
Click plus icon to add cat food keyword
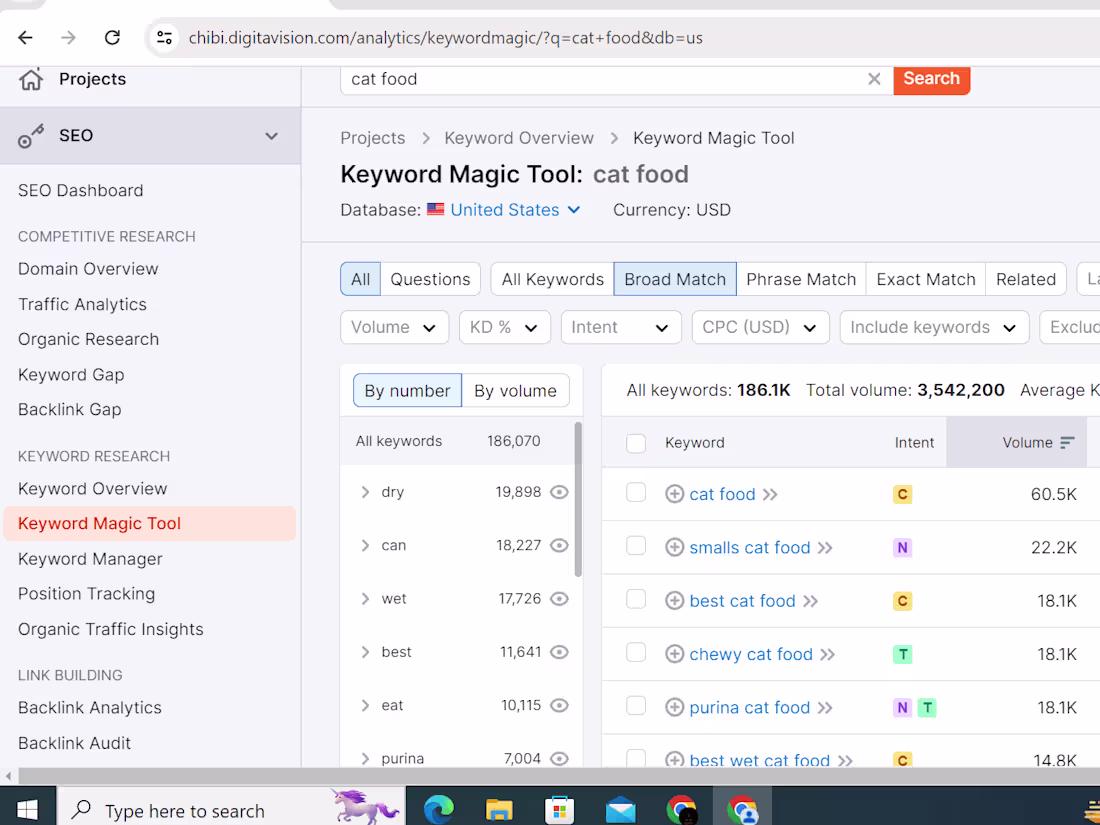674,494
